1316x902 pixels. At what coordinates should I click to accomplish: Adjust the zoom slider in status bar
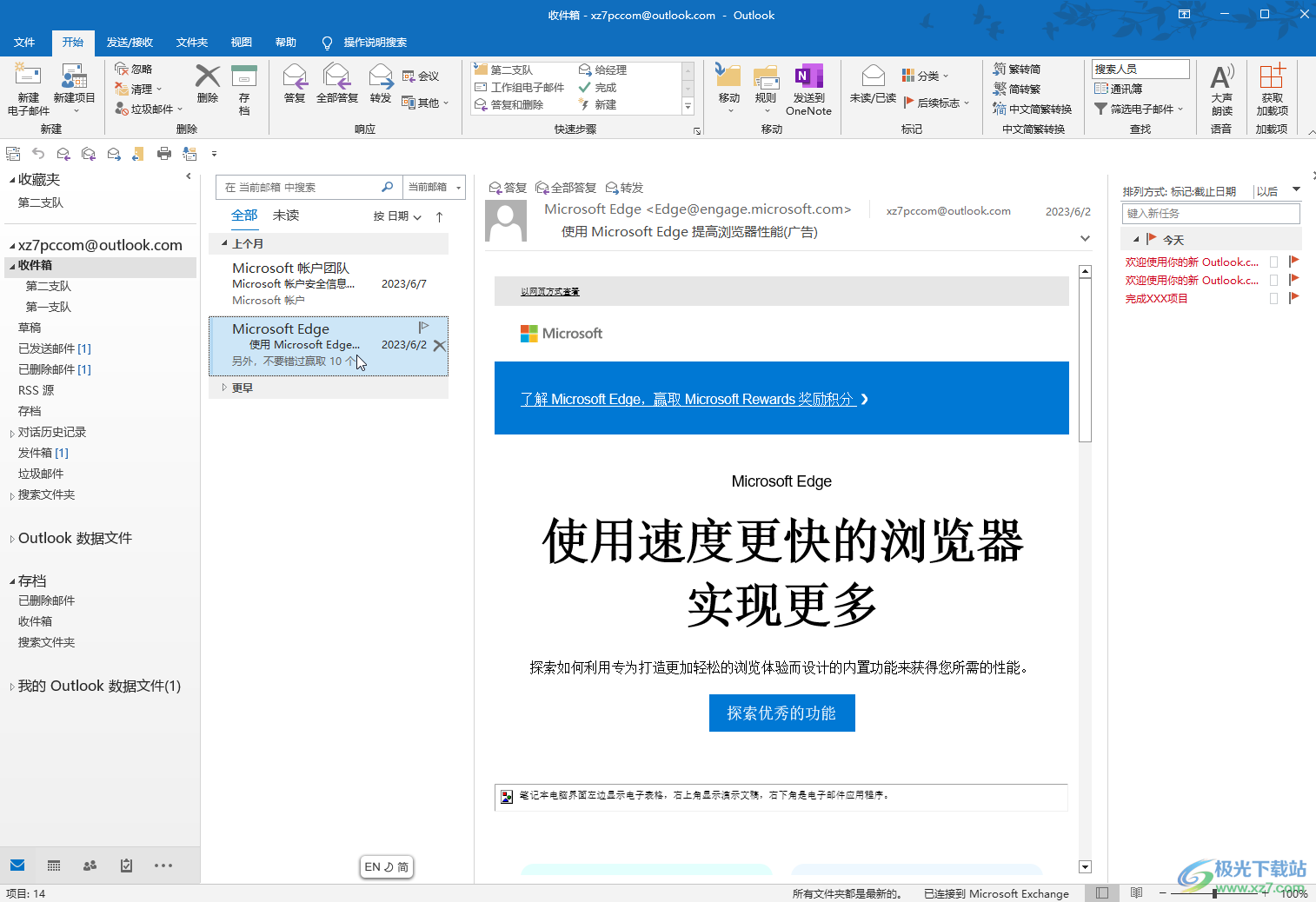[x=1213, y=893]
